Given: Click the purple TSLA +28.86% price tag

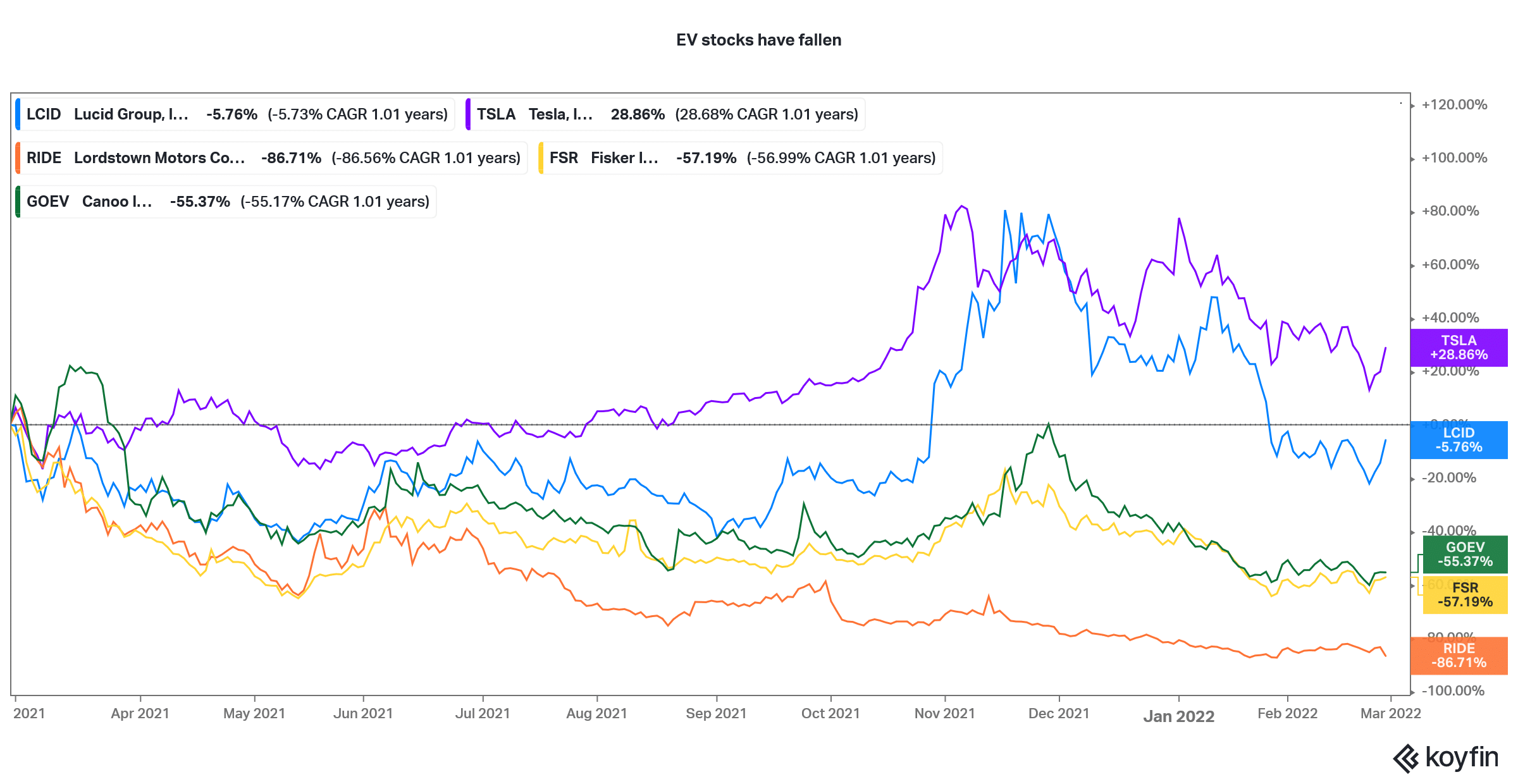Looking at the screenshot, I should click(x=1459, y=348).
